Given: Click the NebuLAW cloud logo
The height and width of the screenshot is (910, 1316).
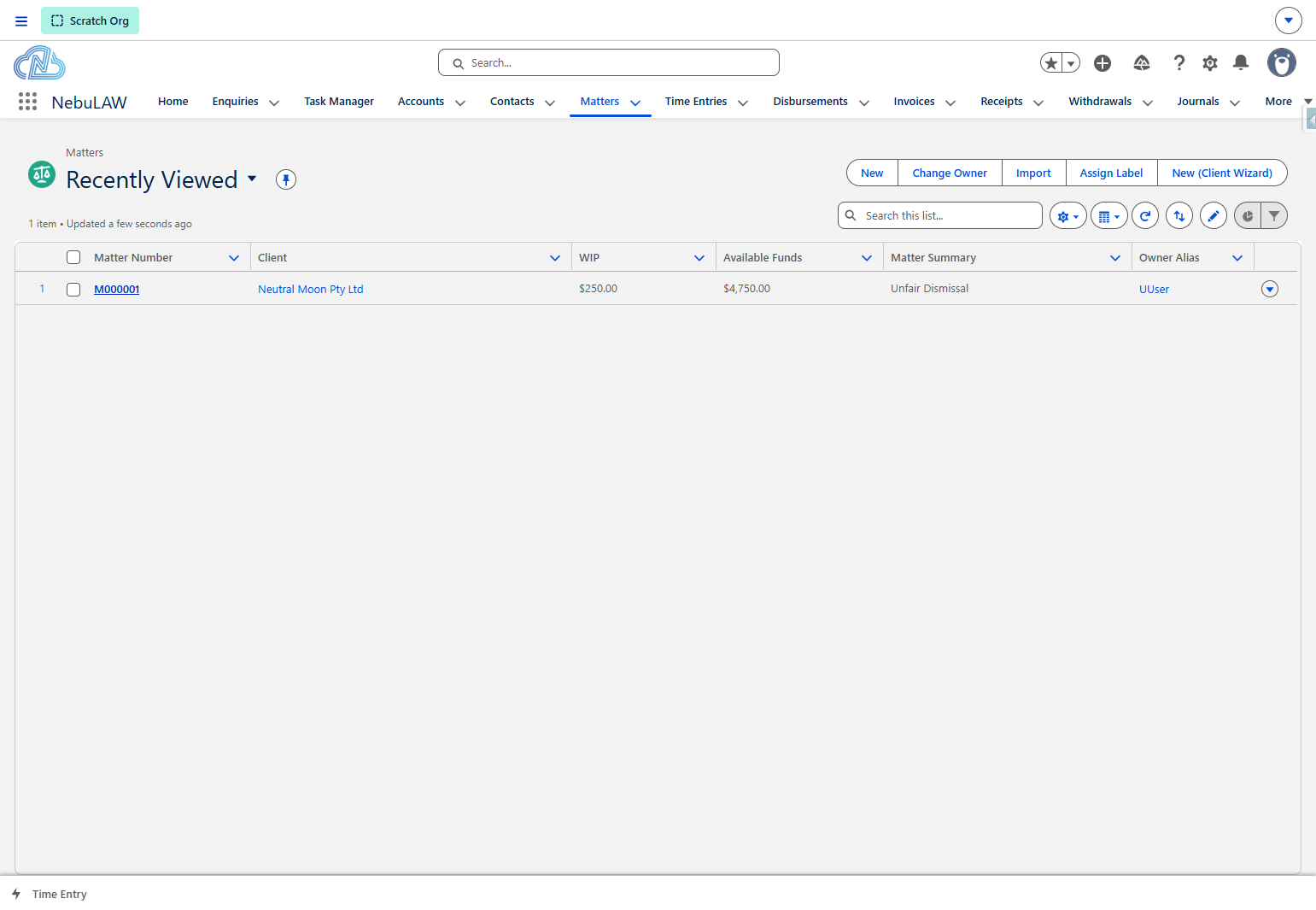Looking at the screenshot, I should pyautogui.click(x=39, y=63).
